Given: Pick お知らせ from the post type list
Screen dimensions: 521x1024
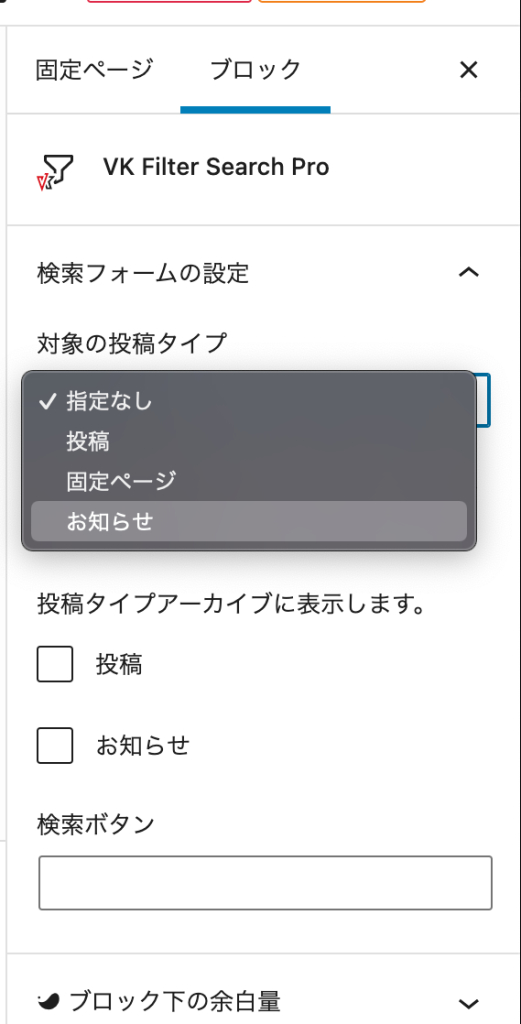Looking at the screenshot, I should [x=249, y=521].
